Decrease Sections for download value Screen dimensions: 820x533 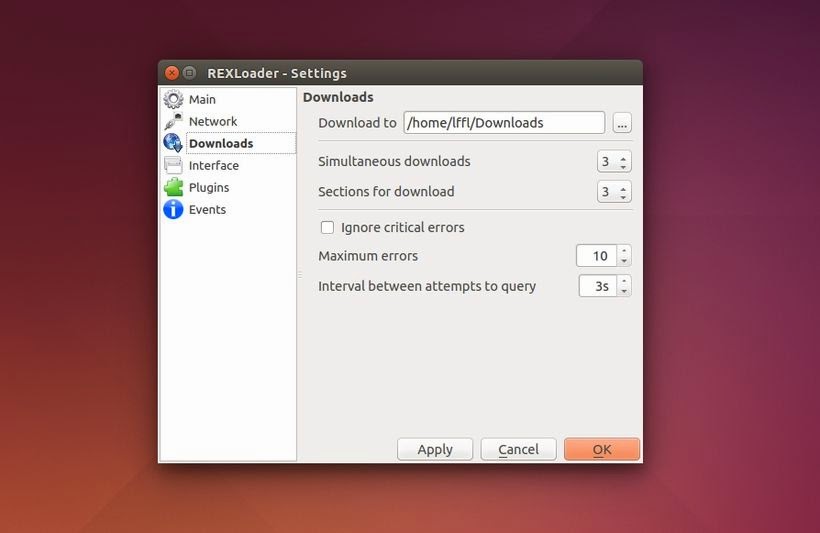click(623, 196)
